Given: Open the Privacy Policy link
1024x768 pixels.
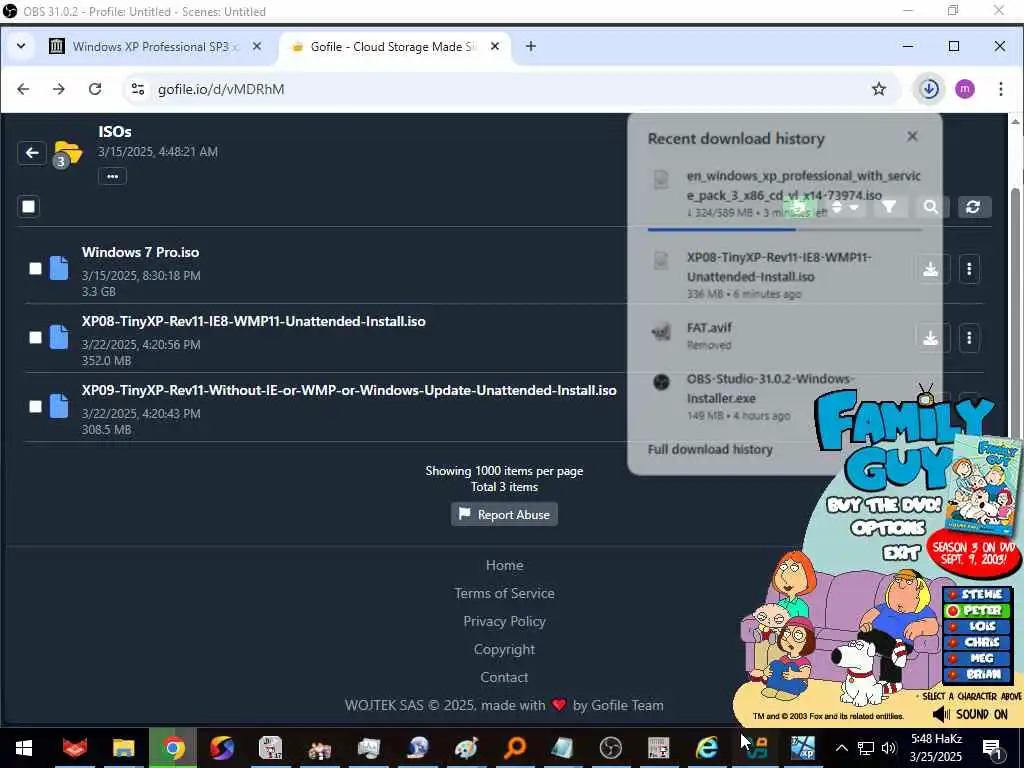Looking at the screenshot, I should (x=504, y=622).
